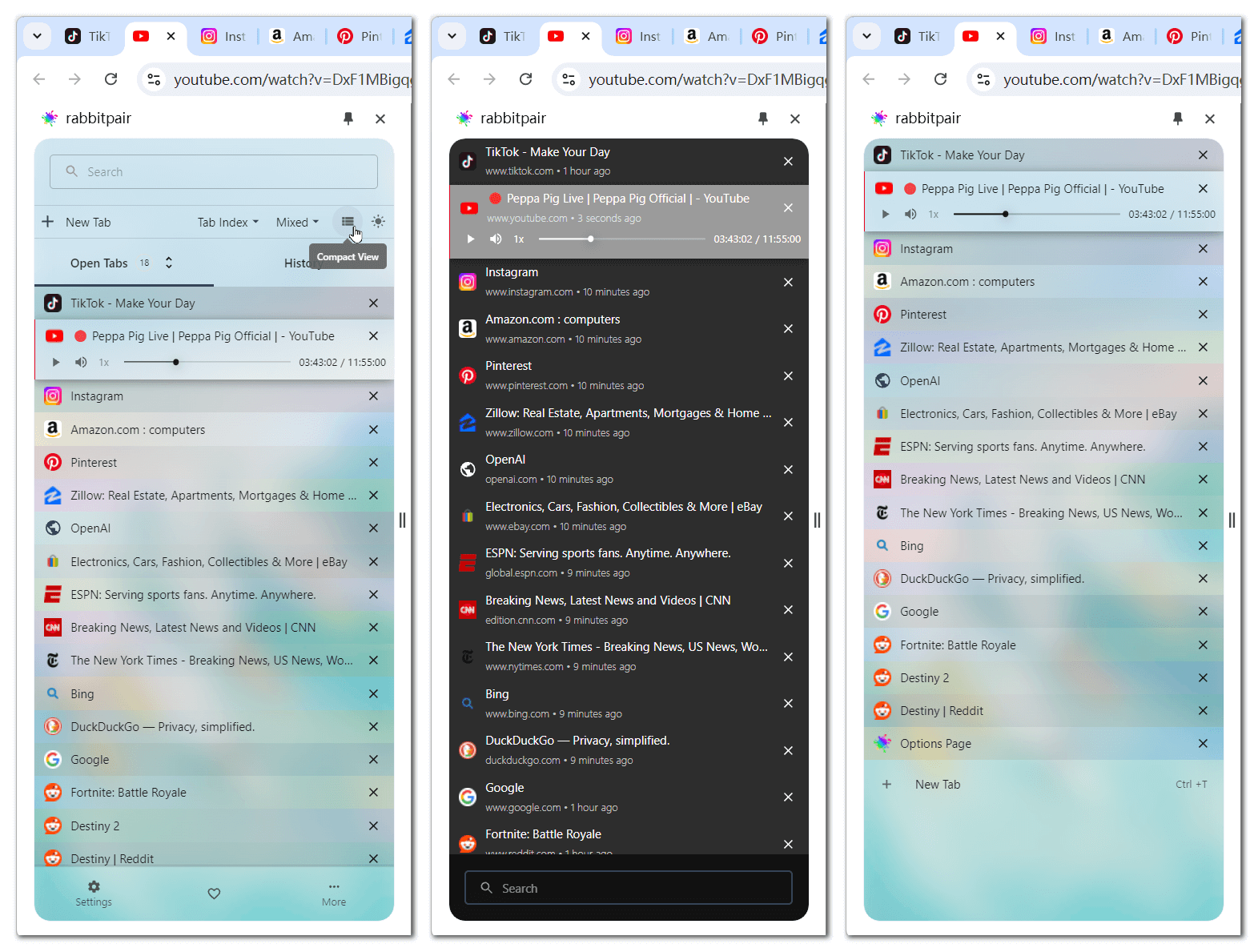Click Options Page icon in right panel
Viewport: 1258px width, 952px height.
(x=882, y=743)
